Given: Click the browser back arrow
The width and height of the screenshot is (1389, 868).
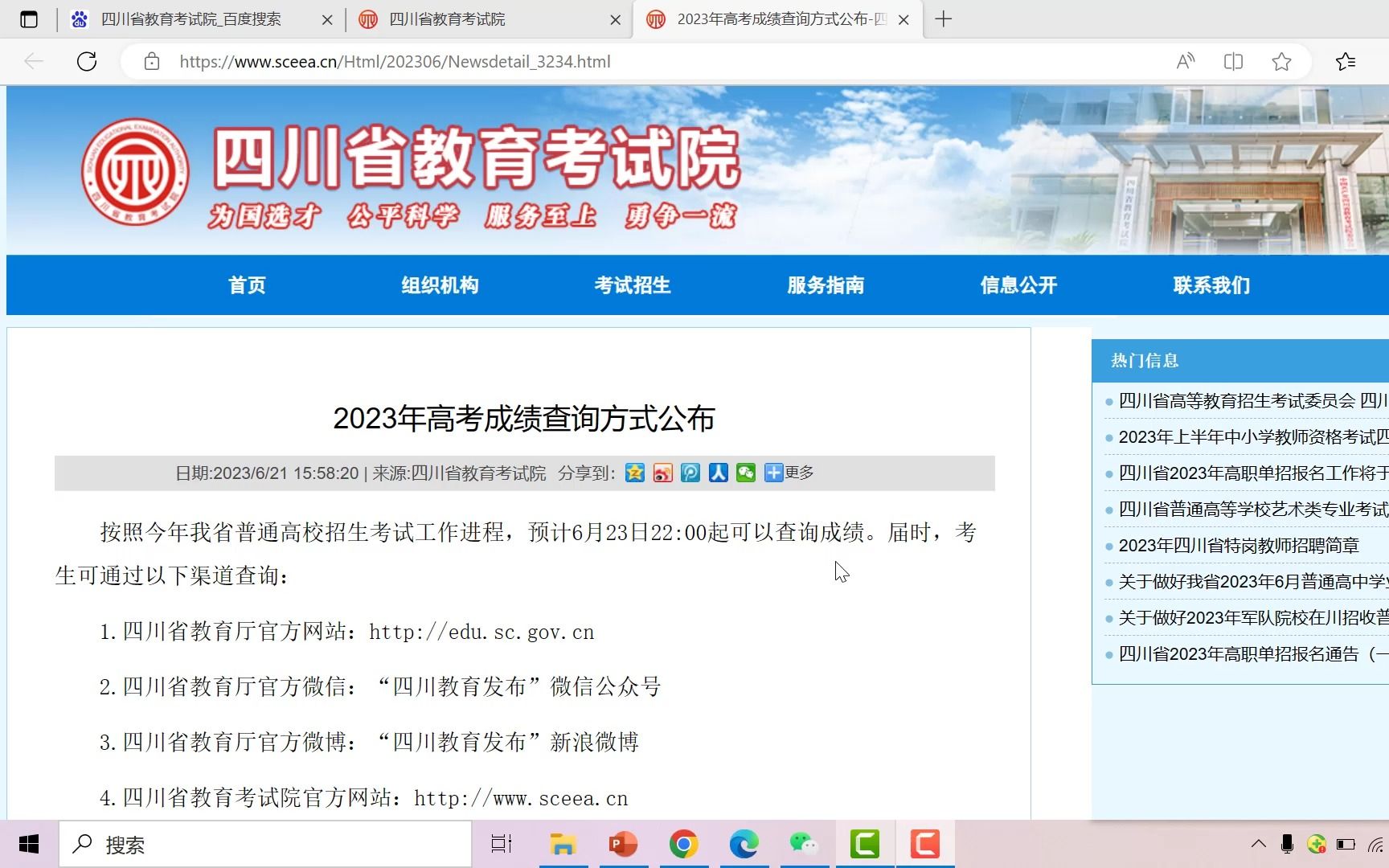Looking at the screenshot, I should 34,61.
